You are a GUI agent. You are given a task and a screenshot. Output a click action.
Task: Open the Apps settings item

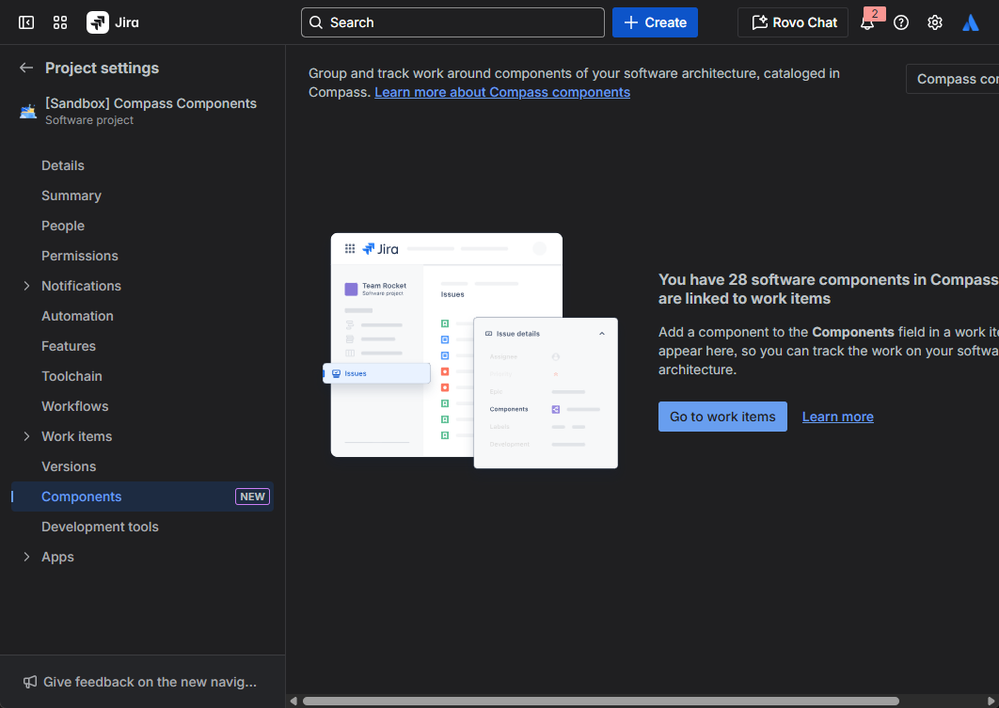click(x=142, y=557)
